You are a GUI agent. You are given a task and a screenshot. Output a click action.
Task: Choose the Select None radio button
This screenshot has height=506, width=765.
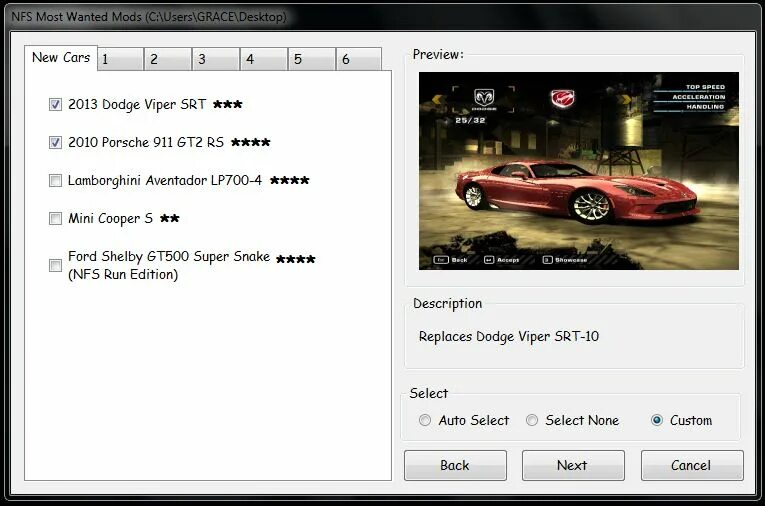[x=532, y=420]
